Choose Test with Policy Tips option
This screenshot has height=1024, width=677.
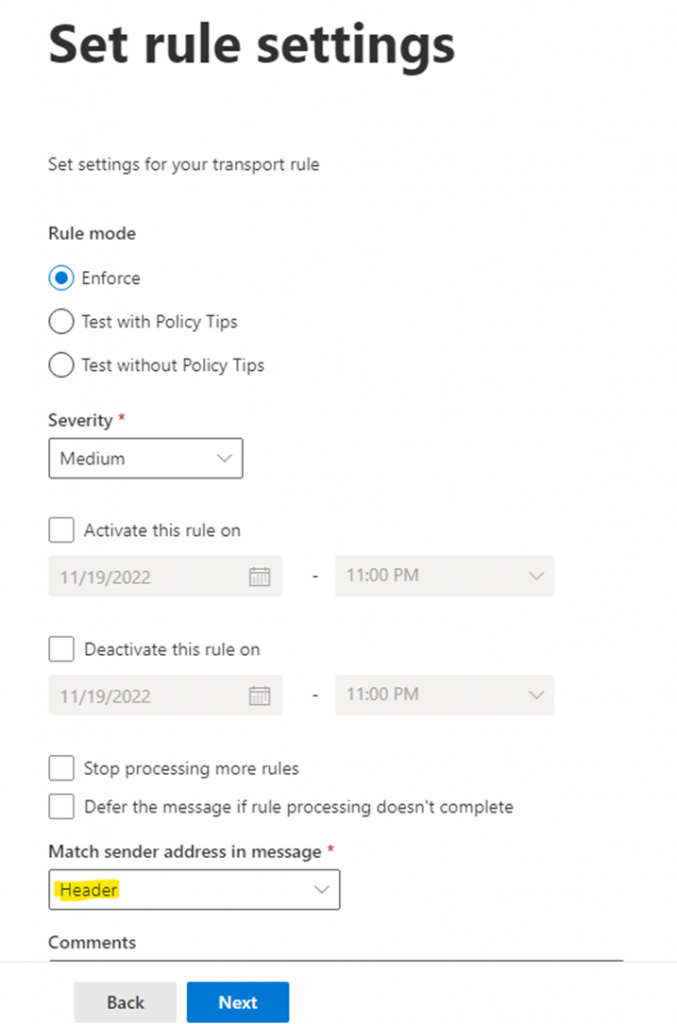pyautogui.click(x=61, y=322)
